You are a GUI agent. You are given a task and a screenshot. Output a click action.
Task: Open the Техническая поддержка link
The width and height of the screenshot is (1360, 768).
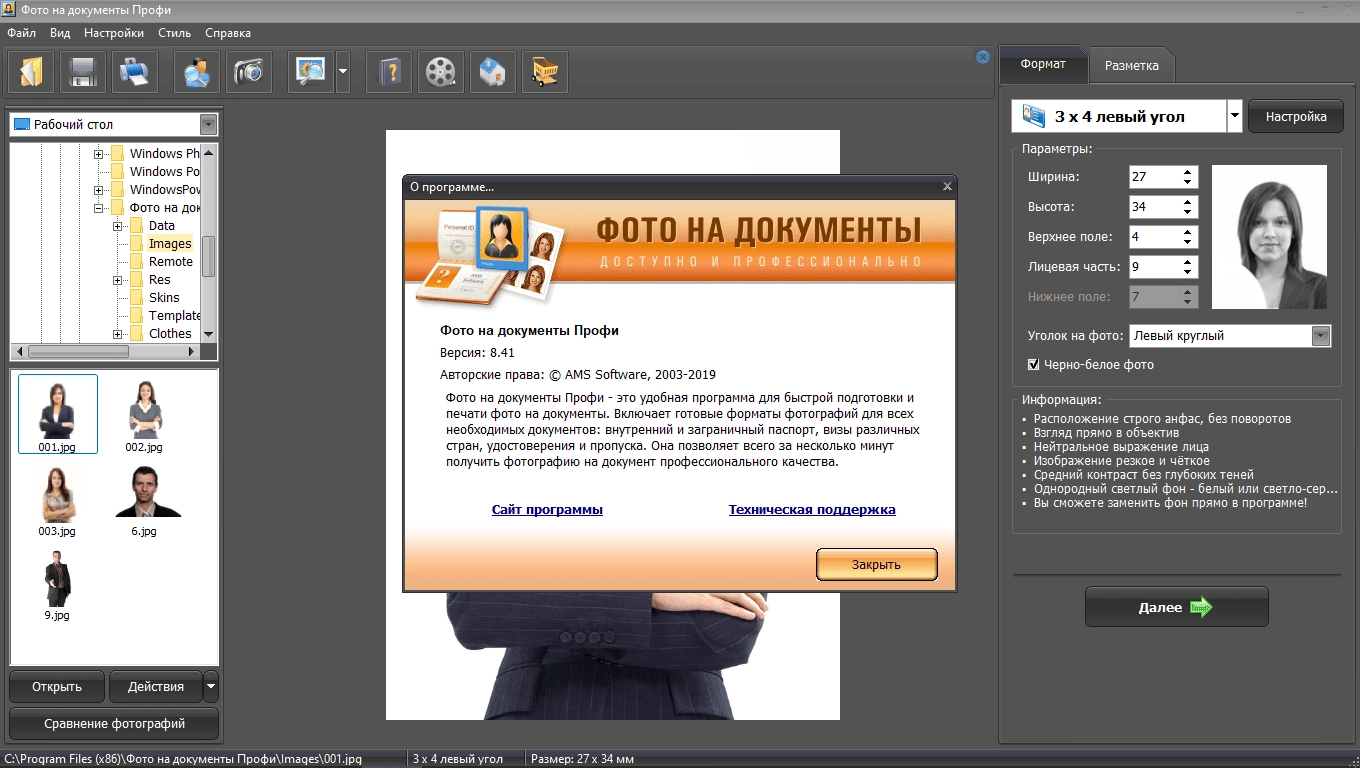[812, 509]
